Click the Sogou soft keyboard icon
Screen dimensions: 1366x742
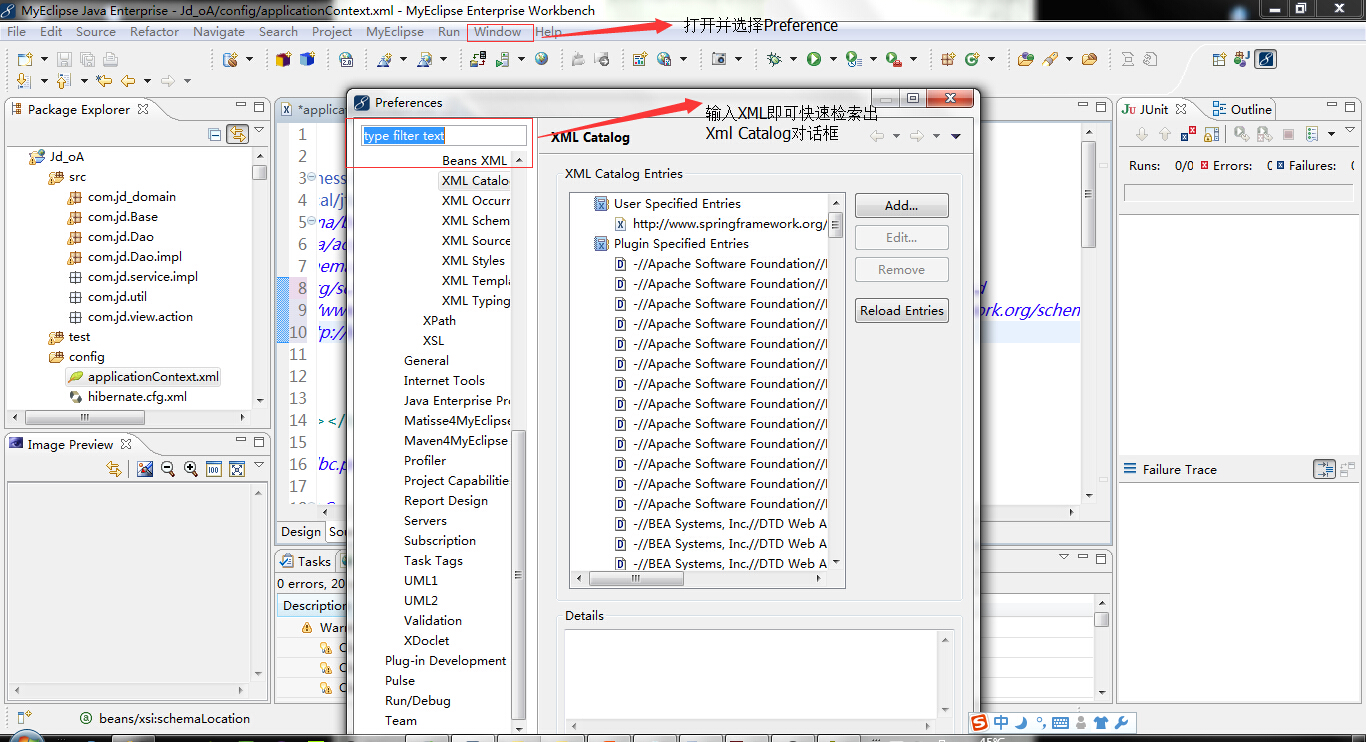click(1060, 723)
